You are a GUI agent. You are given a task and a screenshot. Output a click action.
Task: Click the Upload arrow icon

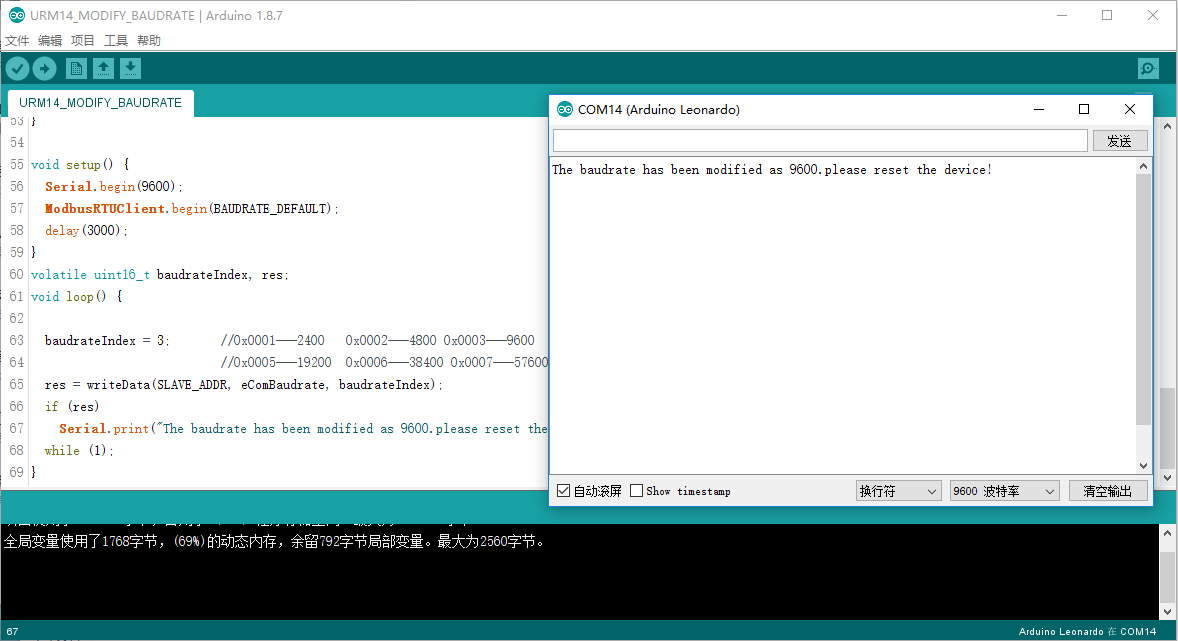click(44, 69)
